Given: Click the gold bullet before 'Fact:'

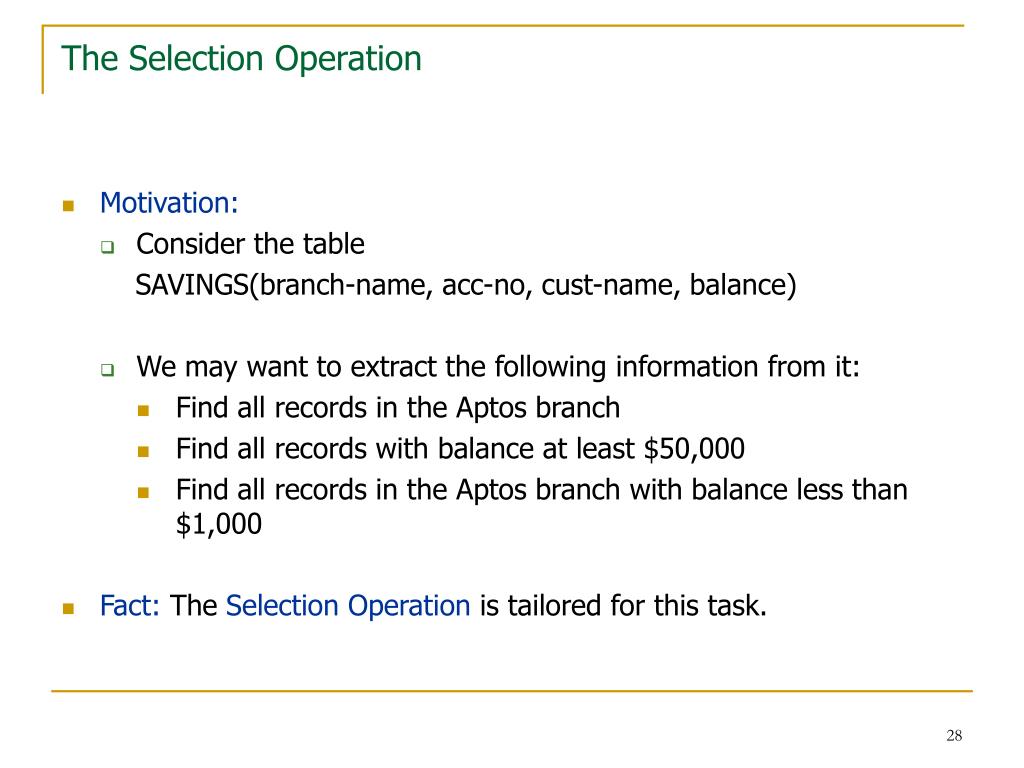Looking at the screenshot, I should (69, 609).
